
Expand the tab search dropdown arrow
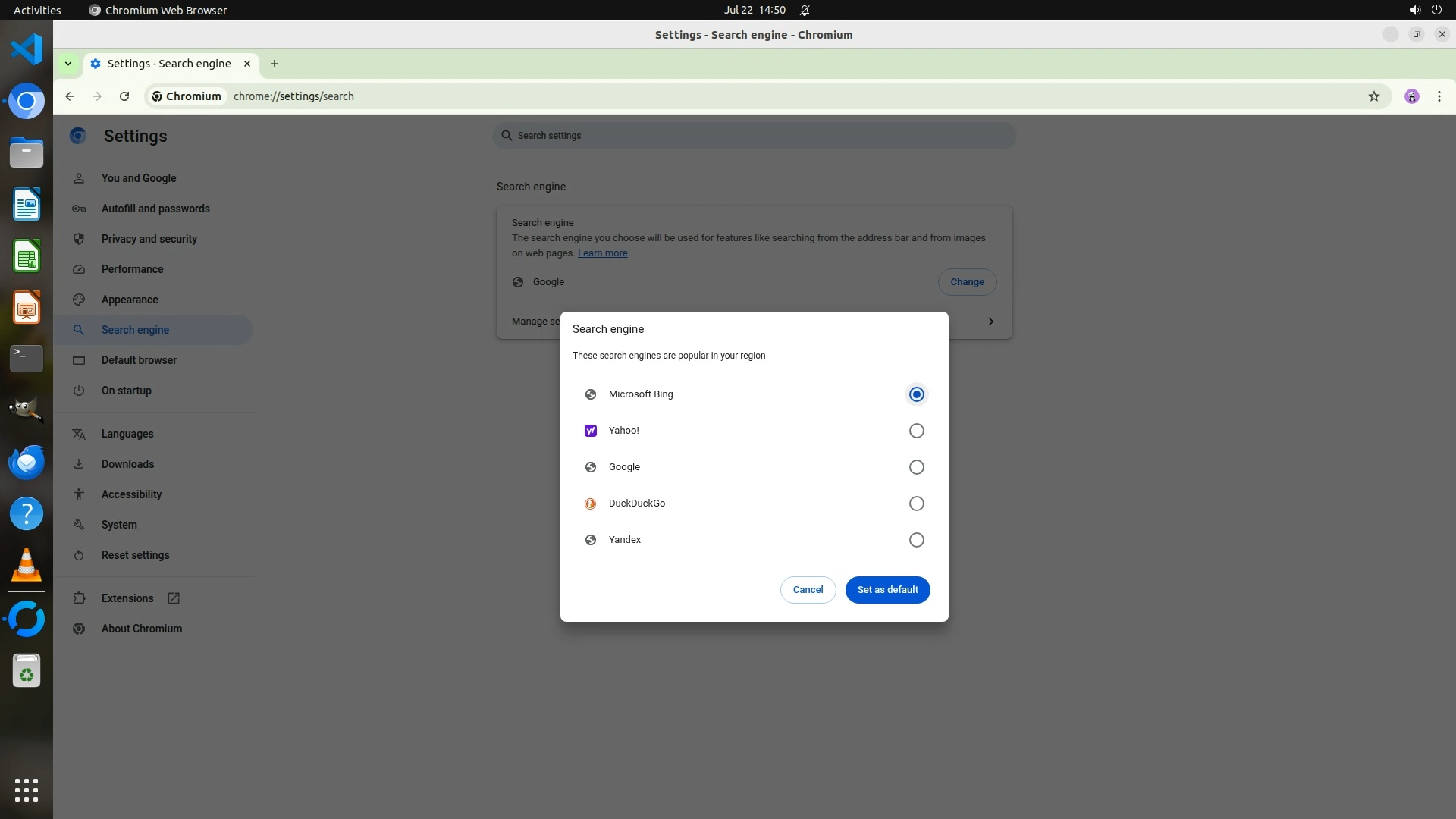[x=68, y=64]
